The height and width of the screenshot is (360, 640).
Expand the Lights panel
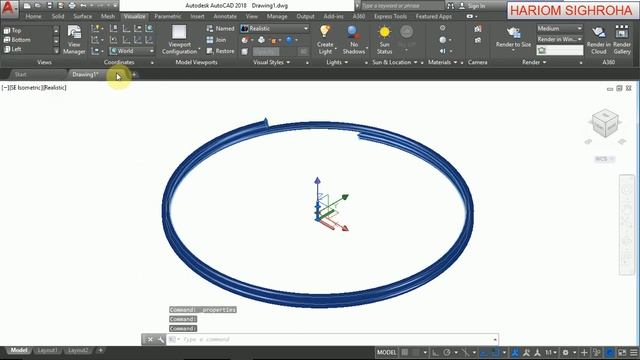point(337,62)
